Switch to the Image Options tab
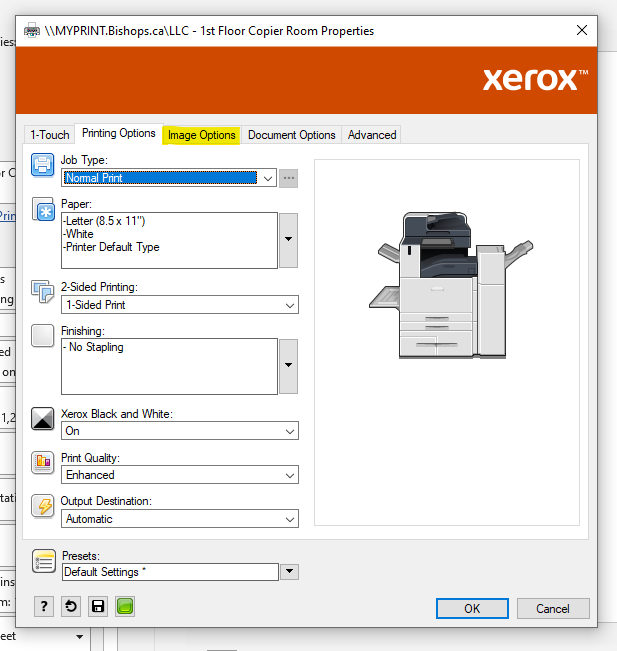 tap(202, 135)
